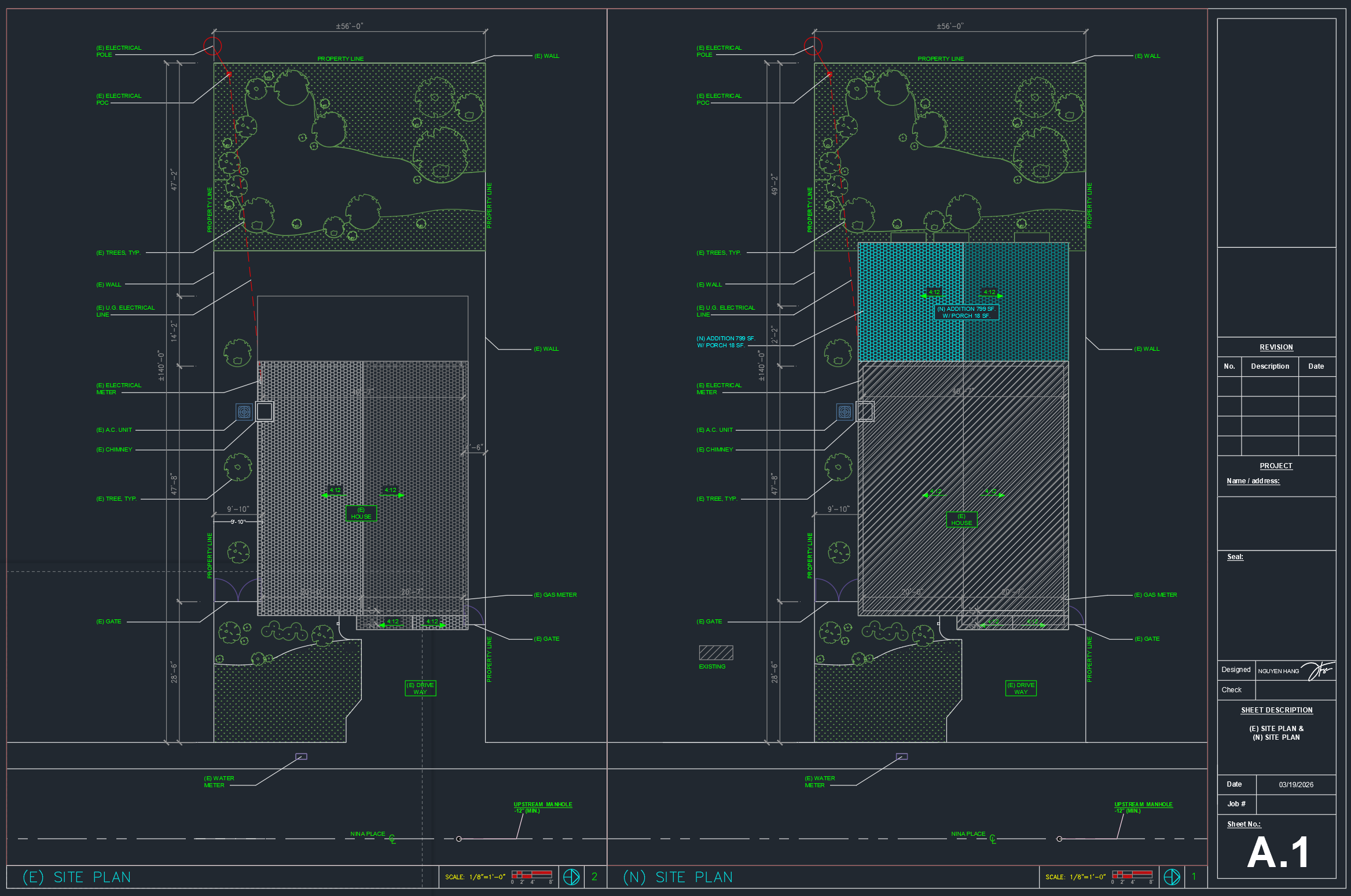Select the A.C. unit symbol in the (E) site plan

pyautogui.click(x=244, y=412)
